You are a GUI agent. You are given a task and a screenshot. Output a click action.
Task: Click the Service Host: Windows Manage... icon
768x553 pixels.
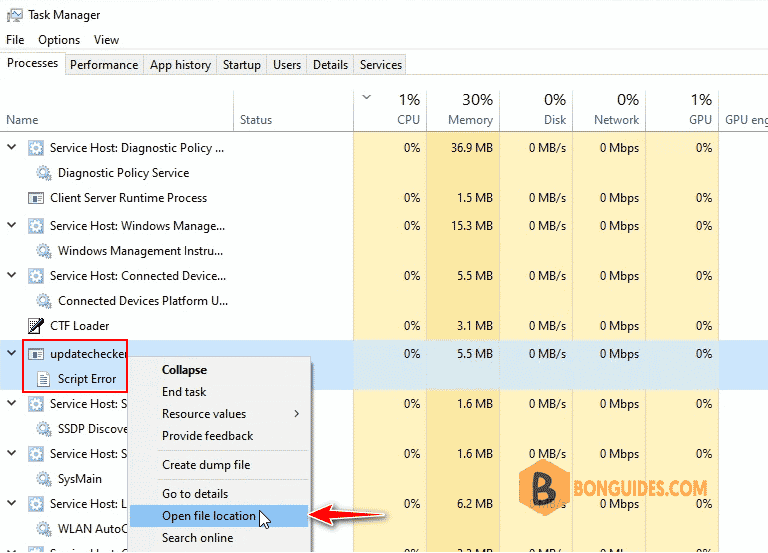click(36, 226)
